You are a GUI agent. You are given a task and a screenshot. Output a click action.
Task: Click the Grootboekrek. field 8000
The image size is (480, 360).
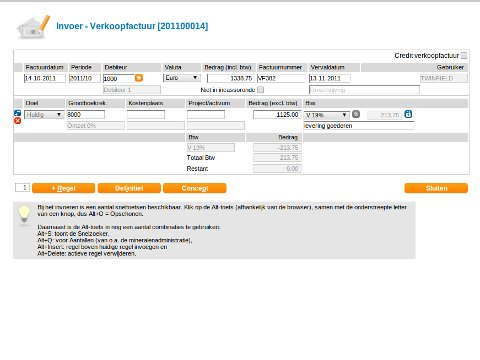pyautogui.click(x=86, y=115)
